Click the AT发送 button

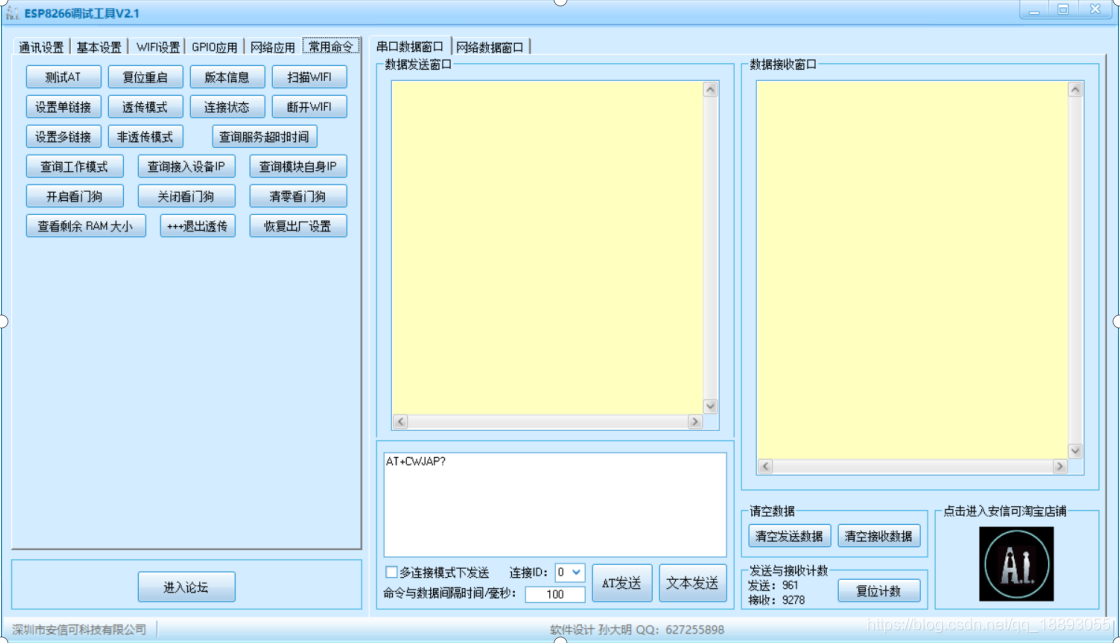621,583
